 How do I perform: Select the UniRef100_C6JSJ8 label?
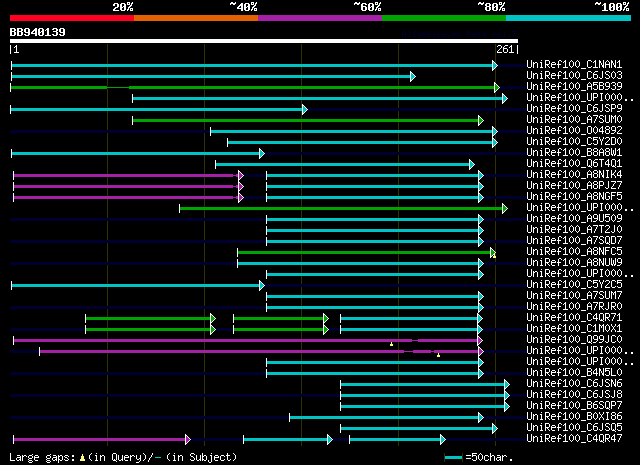pyautogui.click(x=574, y=395)
